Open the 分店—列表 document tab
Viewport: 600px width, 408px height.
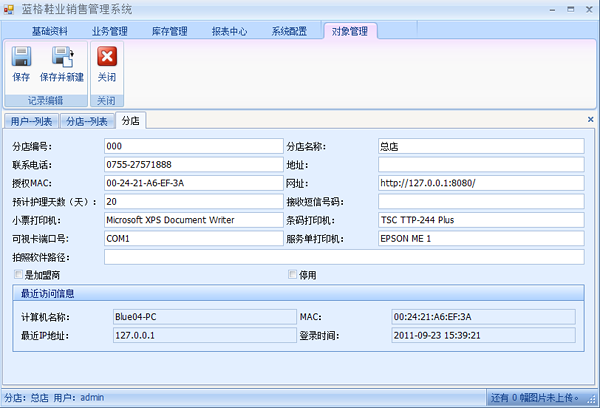pyautogui.click(x=86, y=121)
